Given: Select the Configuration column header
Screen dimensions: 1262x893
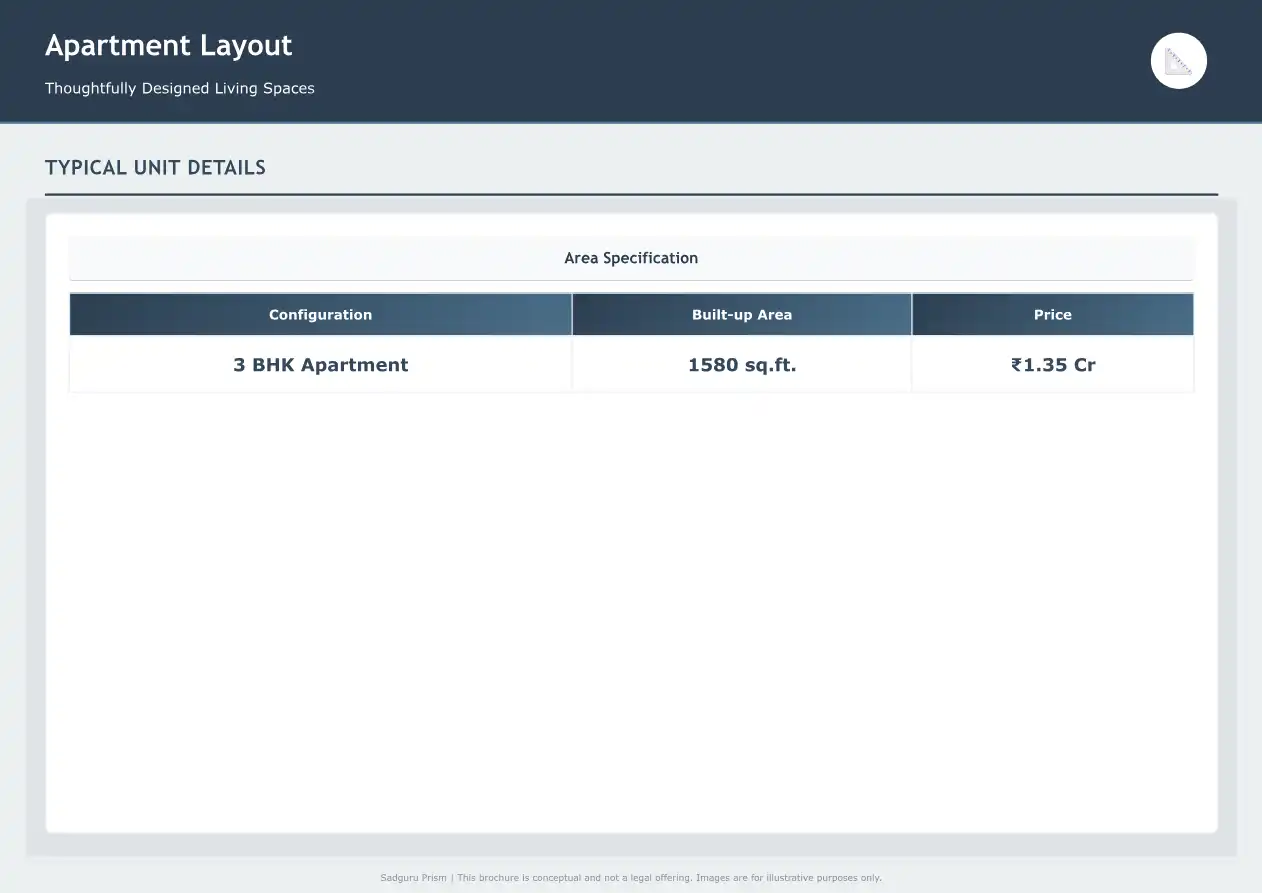Looking at the screenshot, I should pyautogui.click(x=320, y=315).
